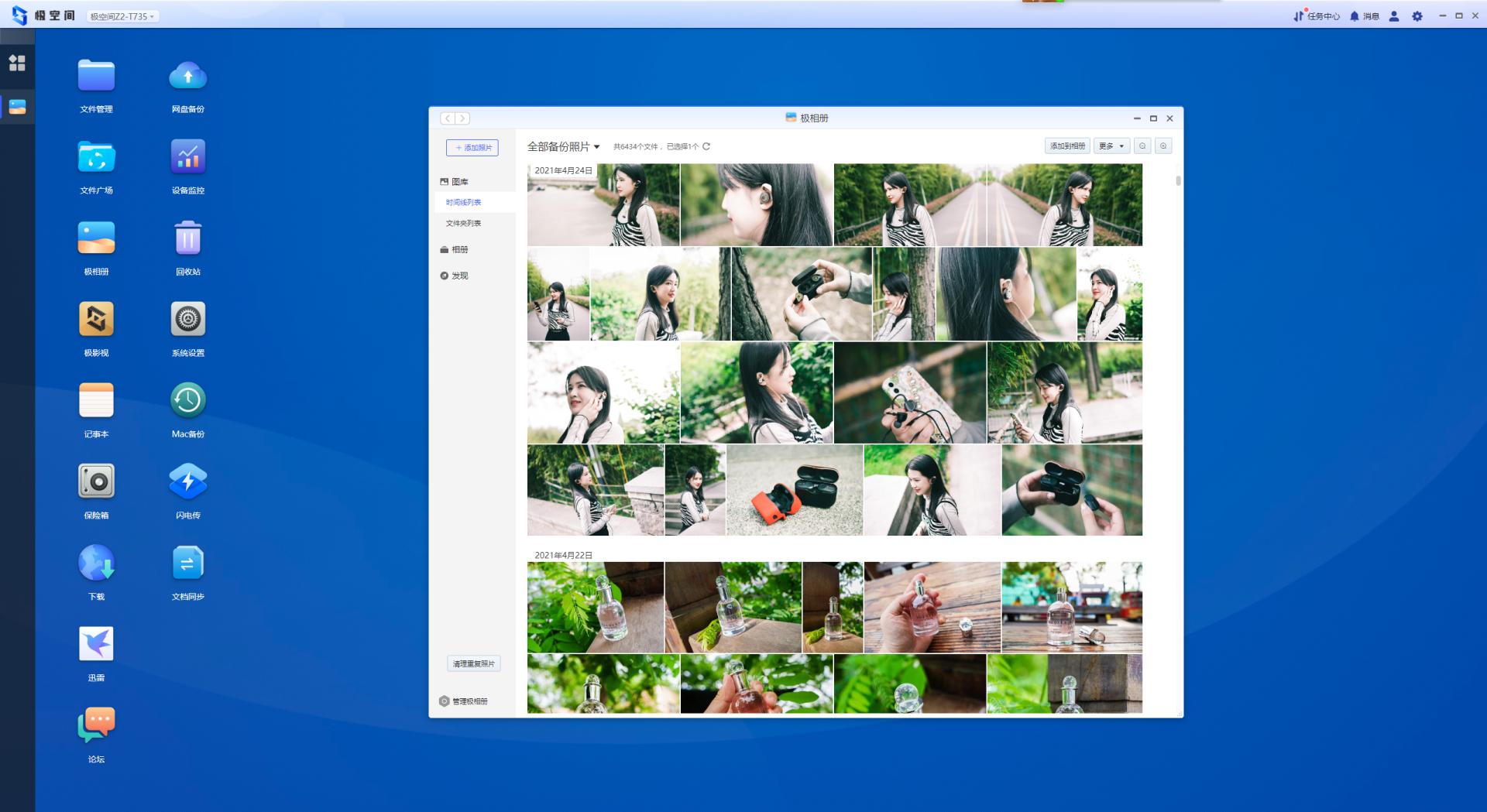This screenshot has height=812, width=1487.
Task: Open the 更多 dropdown menu
Action: click(1111, 146)
